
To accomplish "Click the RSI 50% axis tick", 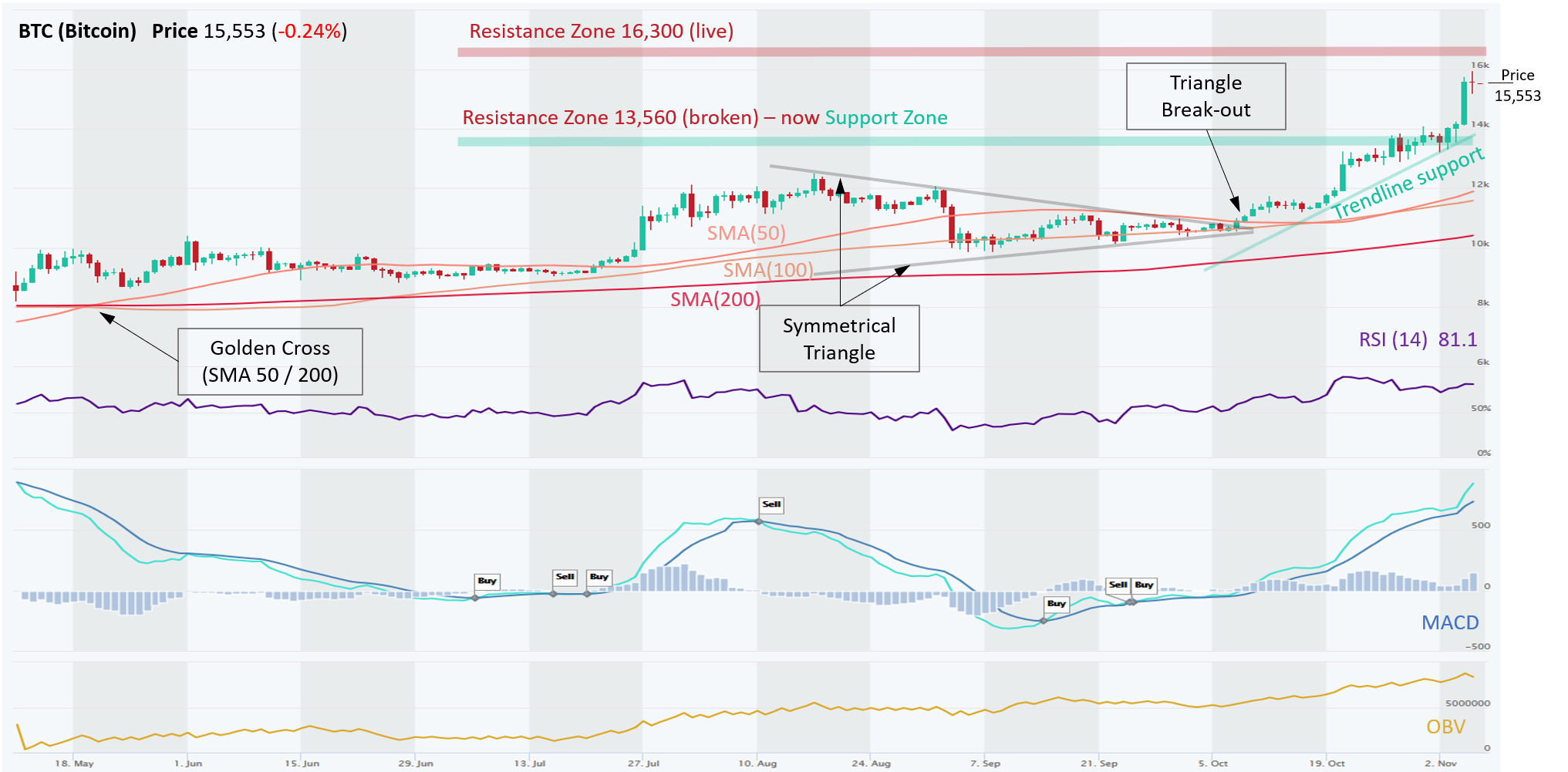I will coord(1481,408).
